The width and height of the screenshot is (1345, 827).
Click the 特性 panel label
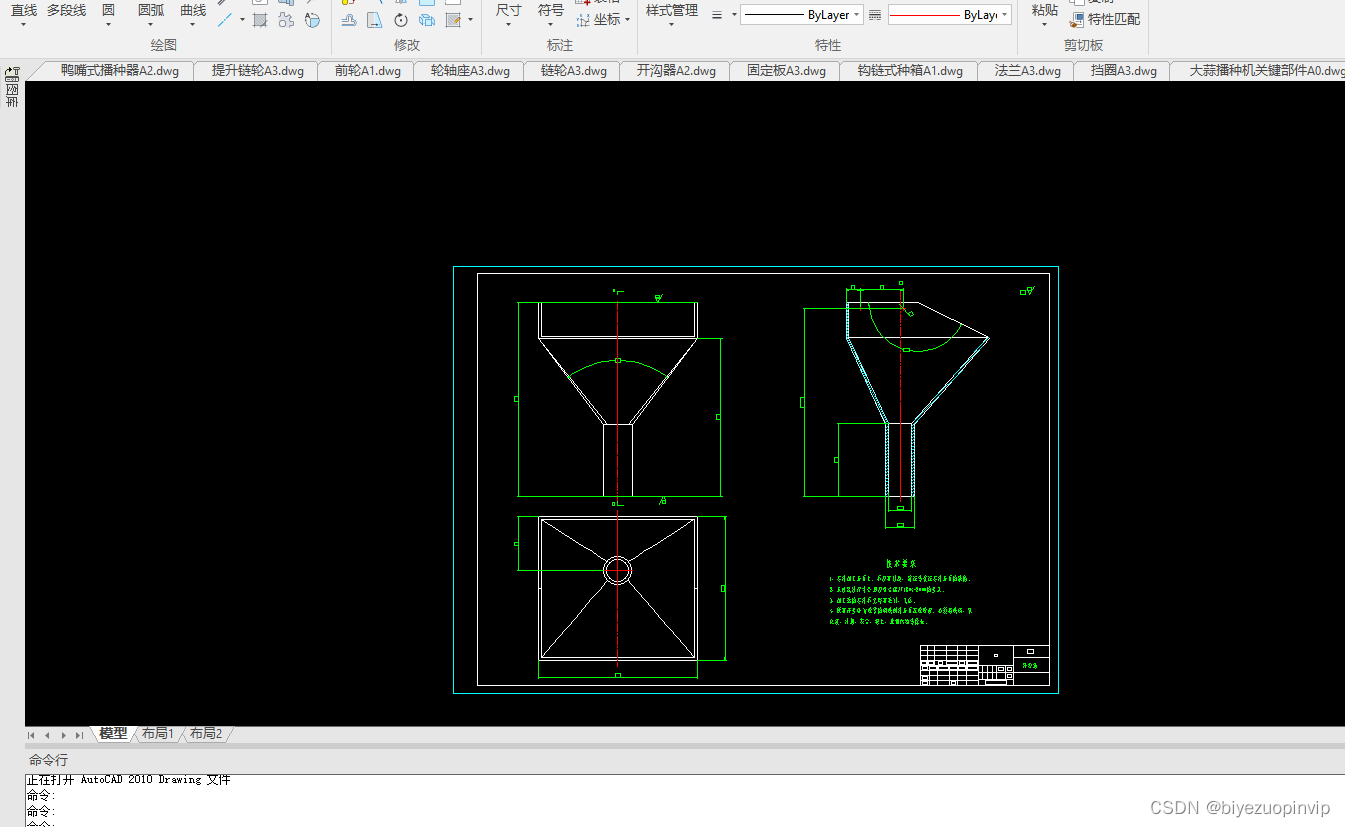coord(828,45)
